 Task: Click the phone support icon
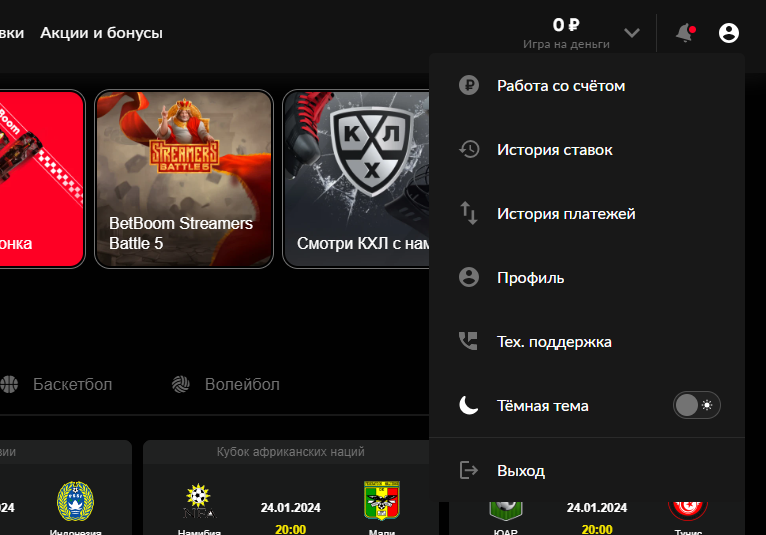pos(468,341)
